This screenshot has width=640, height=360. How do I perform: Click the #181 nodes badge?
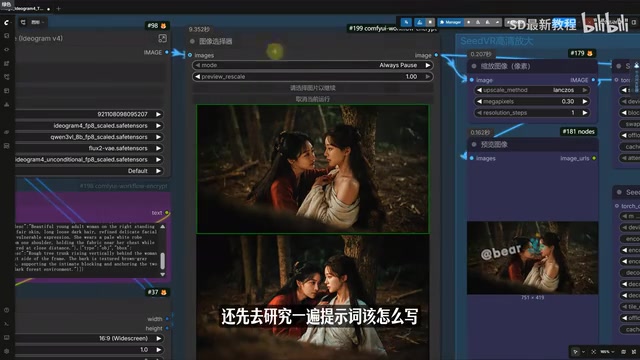pos(578,131)
